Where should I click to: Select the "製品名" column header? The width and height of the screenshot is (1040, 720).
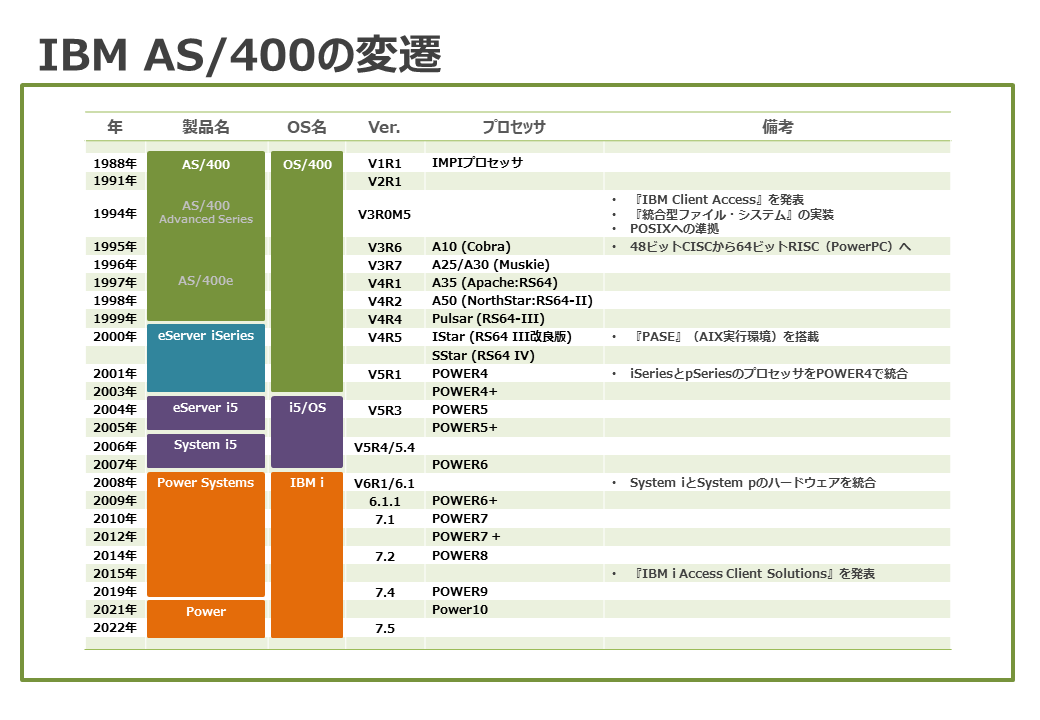[x=206, y=127]
